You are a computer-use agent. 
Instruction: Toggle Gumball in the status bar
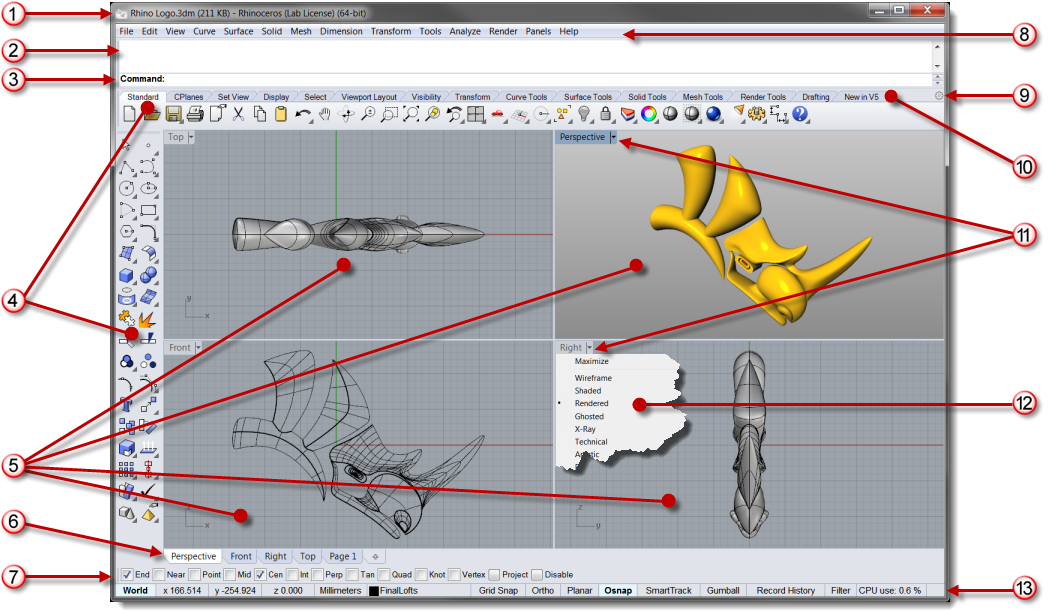click(x=722, y=591)
